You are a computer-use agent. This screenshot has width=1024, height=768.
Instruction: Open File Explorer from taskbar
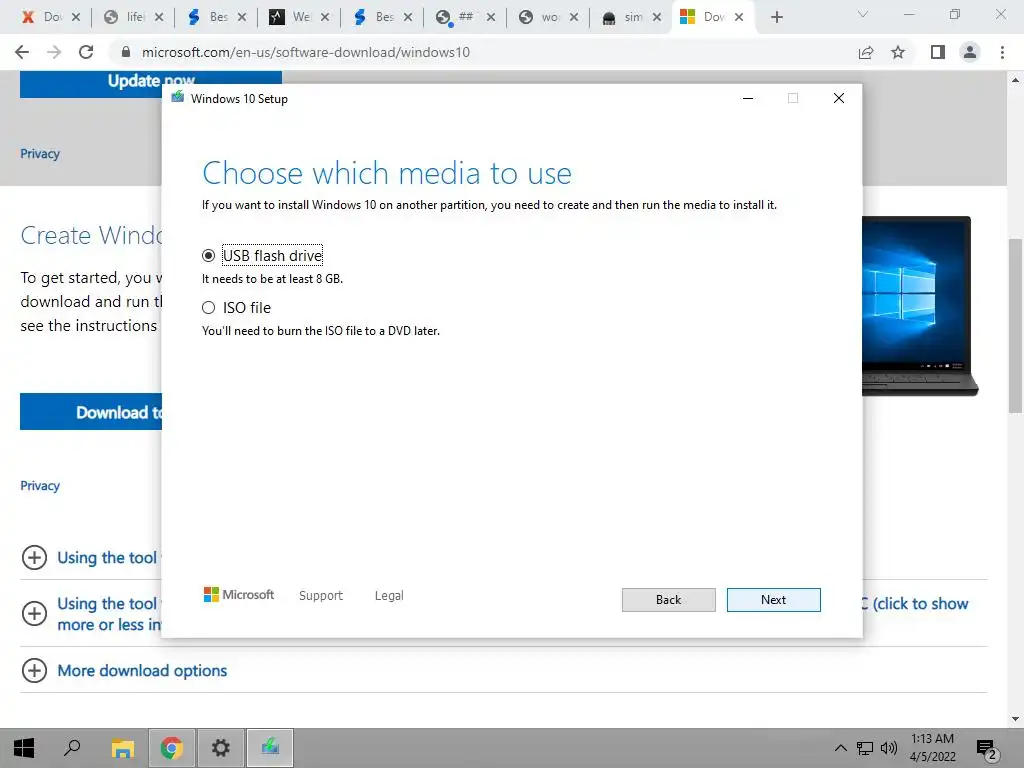122,748
